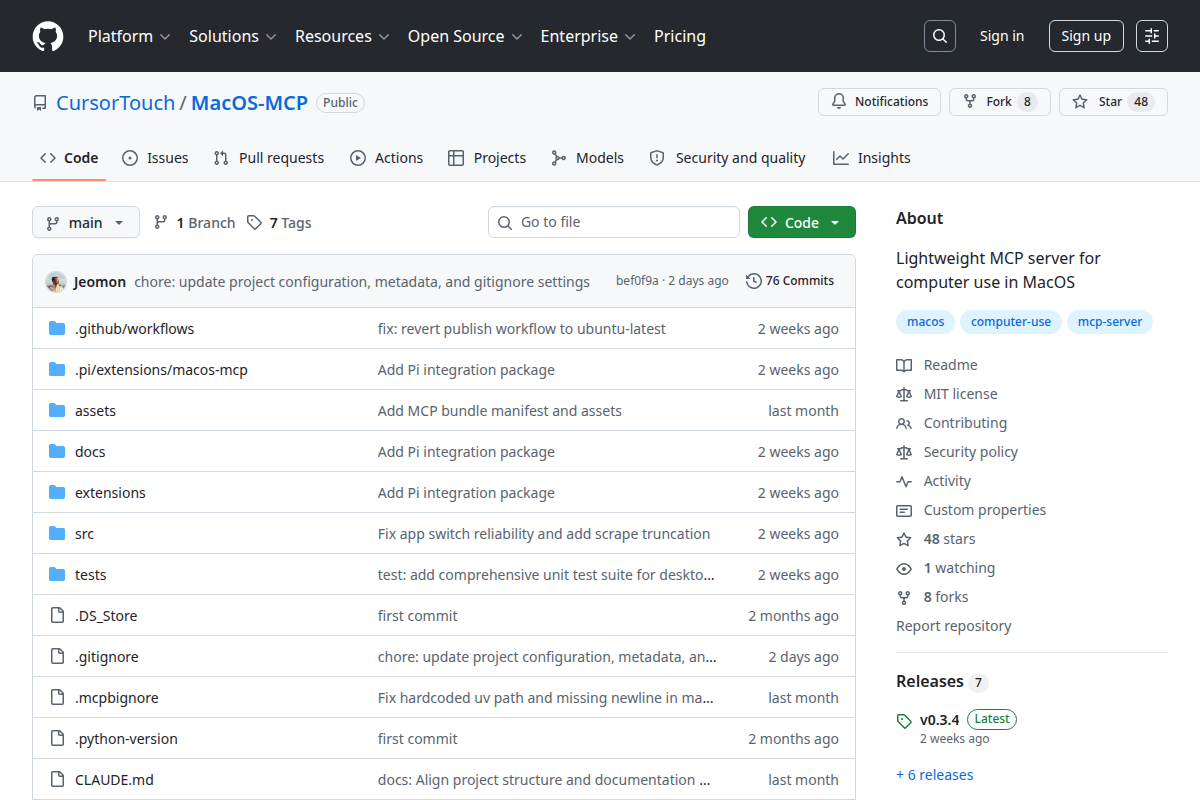
Task: Open the CursorTouch owner link
Action: pyautogui.click(x=115, y=103)
